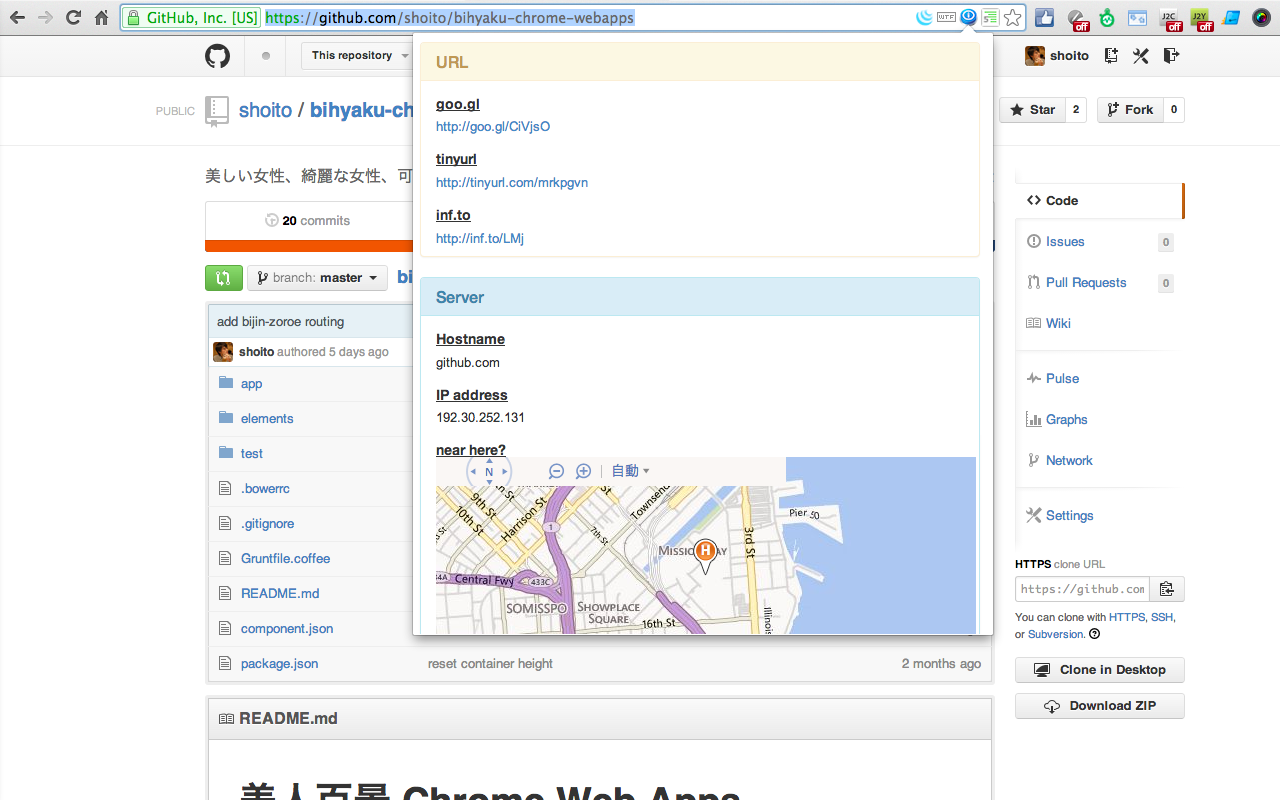Image resolution: width=1280 pixels, height=800 pixels.
Task: Toggle the grey pencil extension marked off
Action: click(1078, 19)
